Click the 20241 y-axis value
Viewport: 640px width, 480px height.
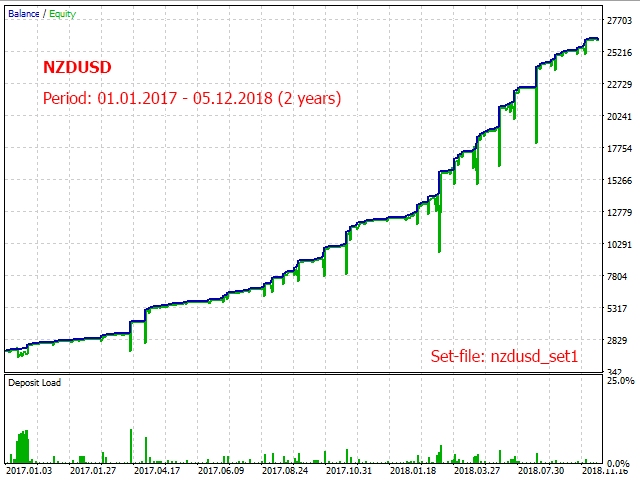[619, 116]
